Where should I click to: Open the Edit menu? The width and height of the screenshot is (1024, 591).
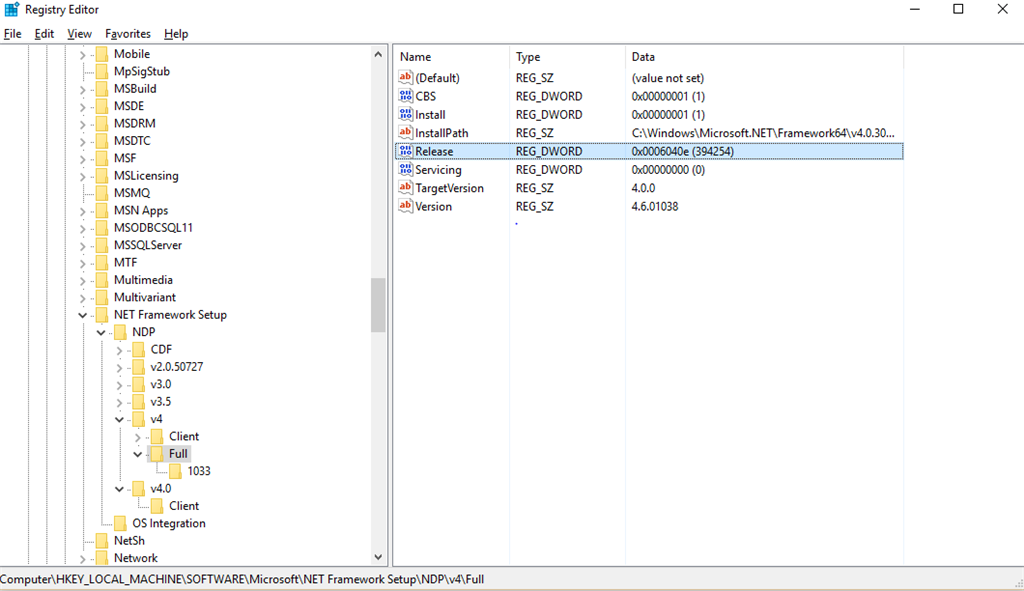coord(44,33)
